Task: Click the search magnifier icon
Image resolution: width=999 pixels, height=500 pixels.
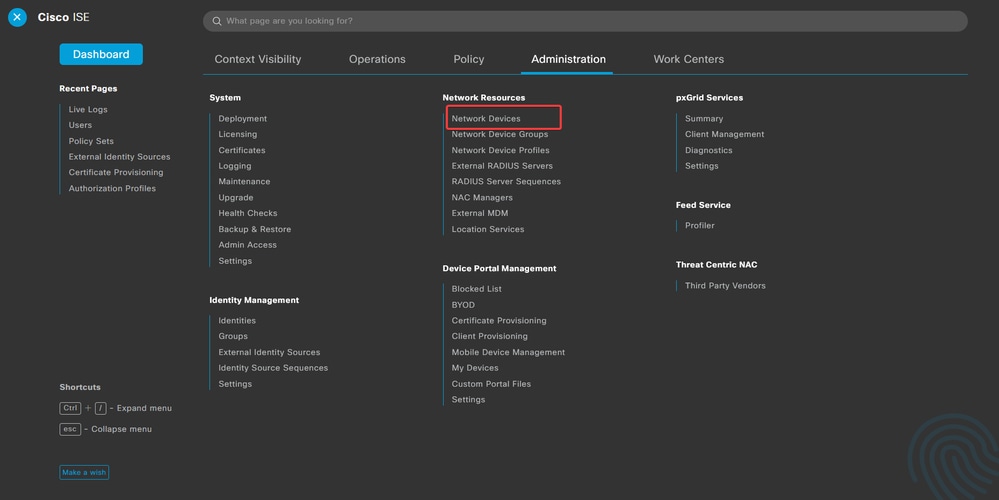Action: (217, 21)
